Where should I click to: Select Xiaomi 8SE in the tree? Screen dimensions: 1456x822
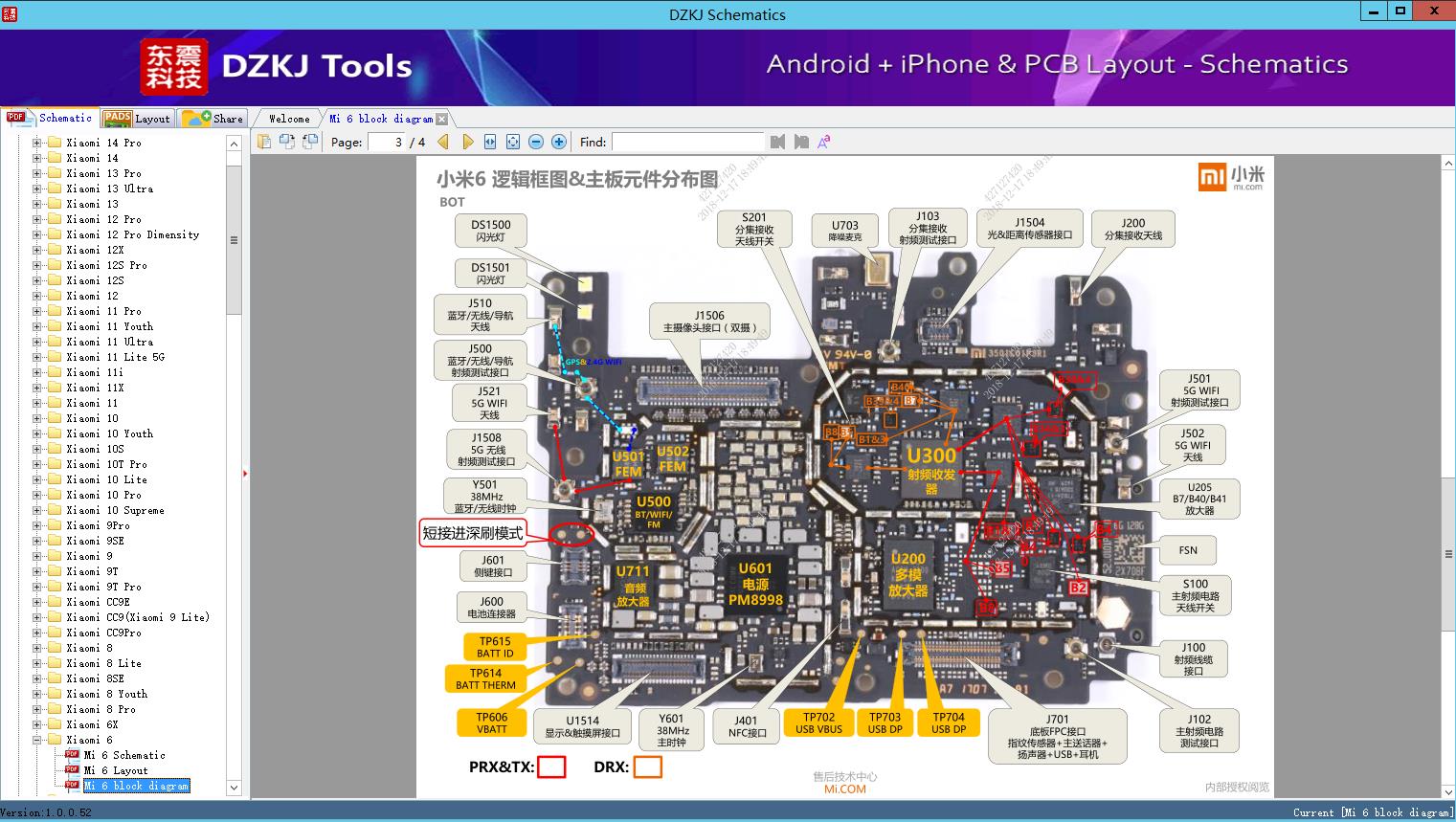95,678
